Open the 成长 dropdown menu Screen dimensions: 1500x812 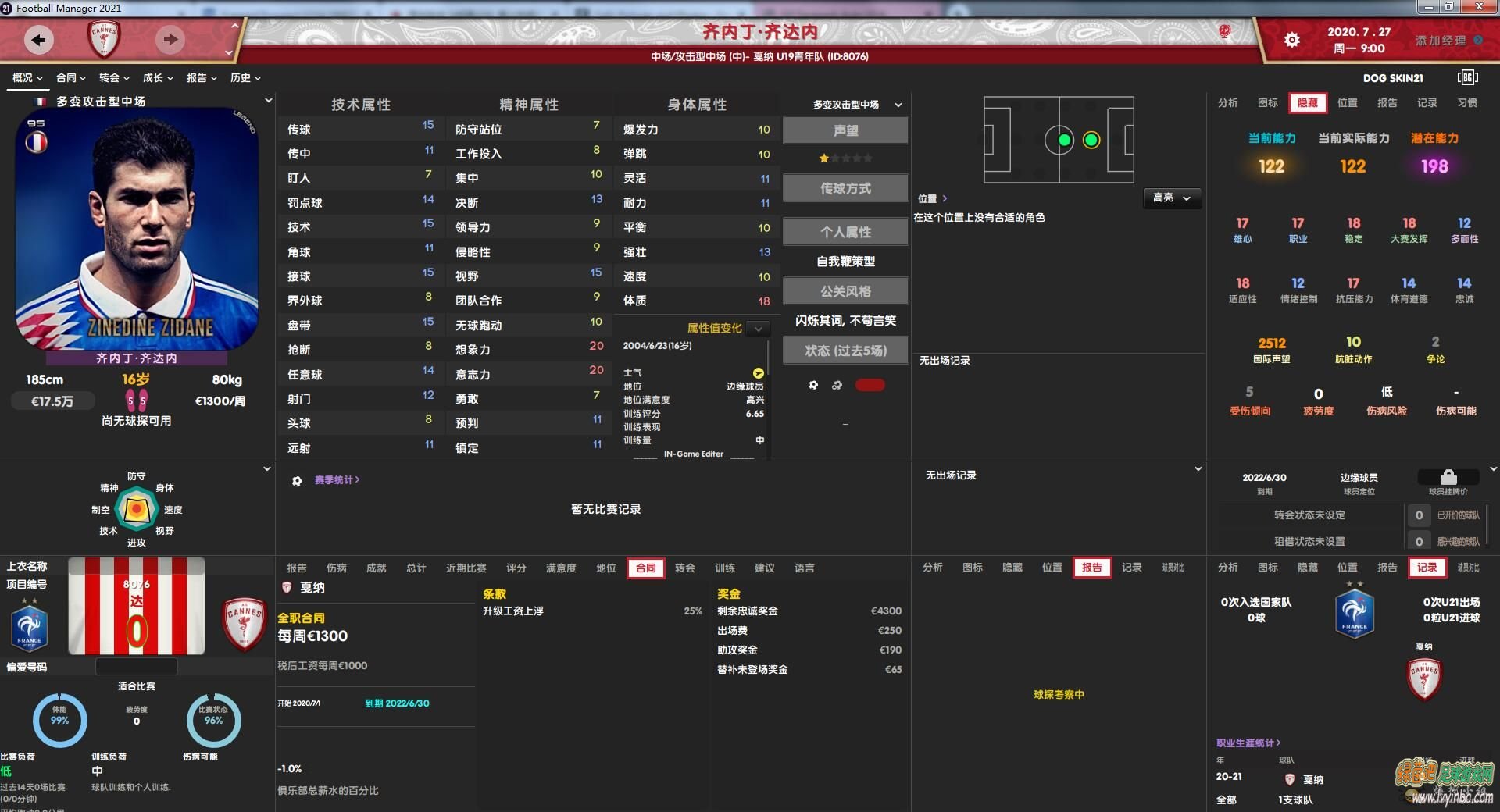click(x=158, y=77)
